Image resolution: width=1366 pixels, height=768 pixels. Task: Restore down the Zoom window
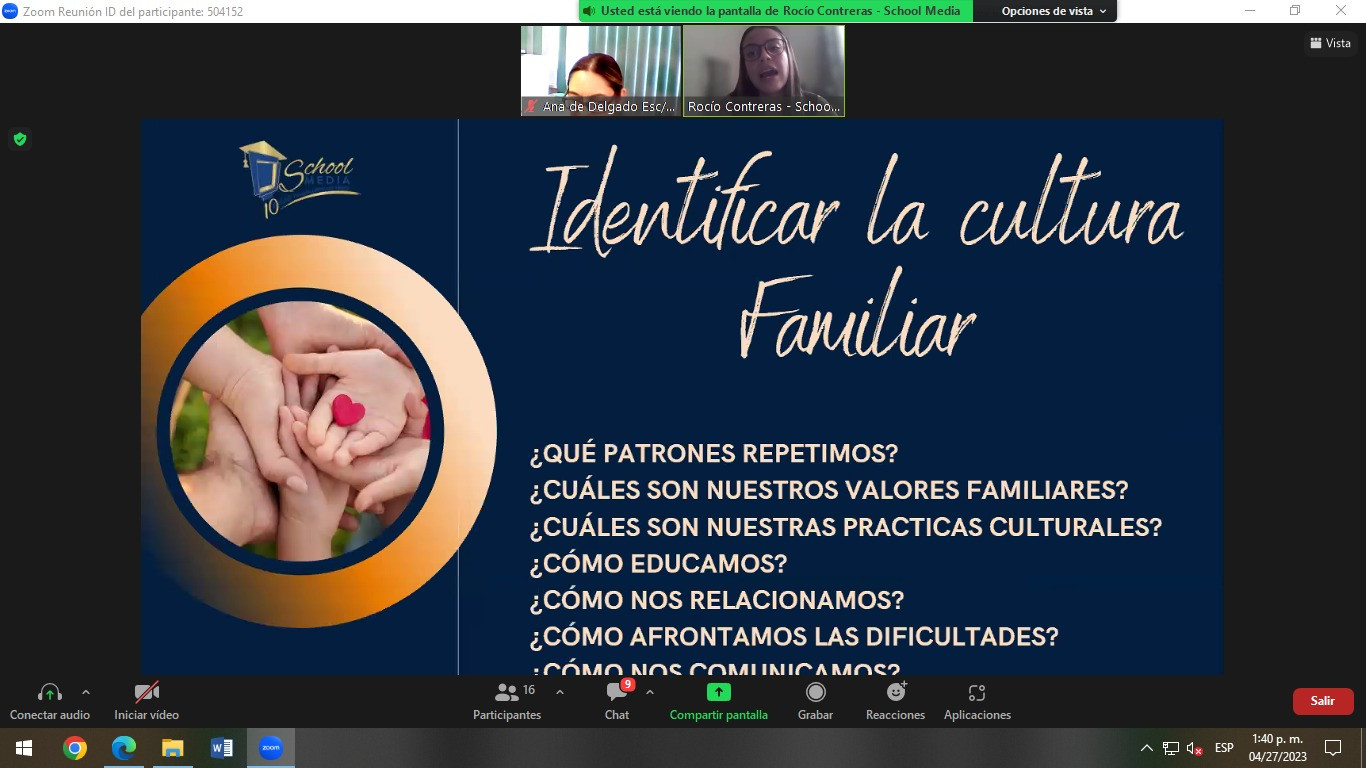tap(1295, 11)
